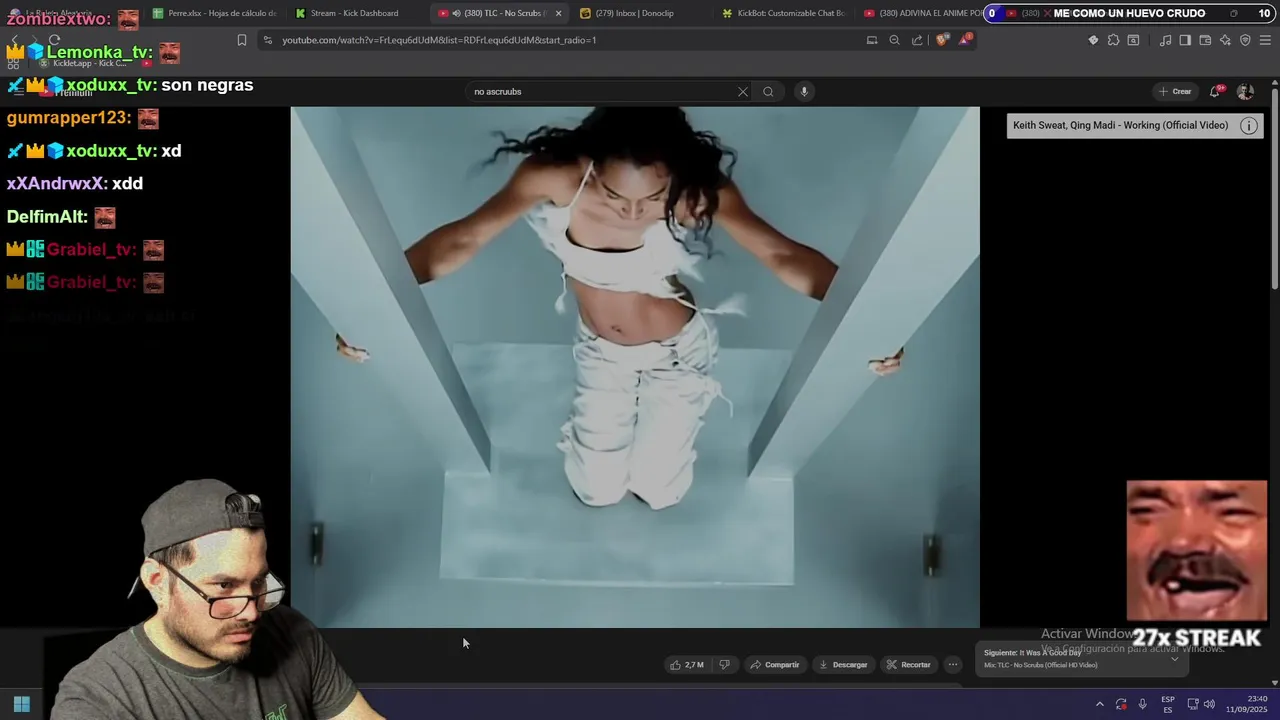Screen dimensions: 1280x720
Task: Expand the 'Siguiente: It Was A Good Day' playlist panel
Action: tap(1174, 658)
